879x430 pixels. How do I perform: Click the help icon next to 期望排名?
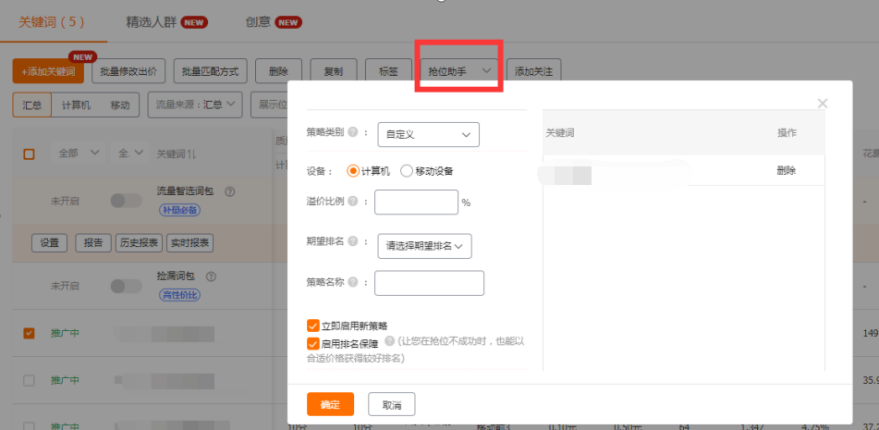[353, 241]
